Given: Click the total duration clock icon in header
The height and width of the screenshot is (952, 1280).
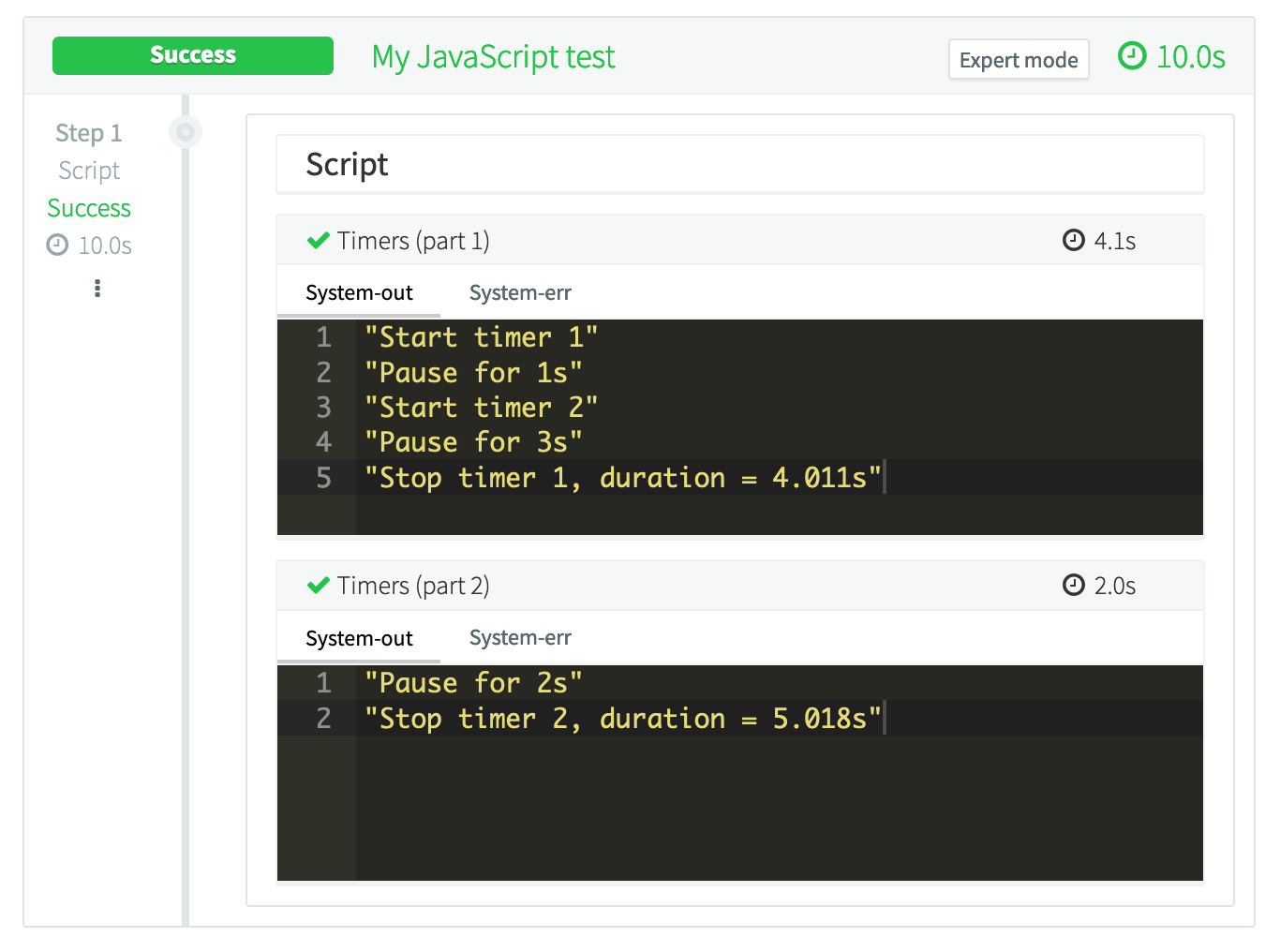Looking at the screenshot, I should [1132, 56].
